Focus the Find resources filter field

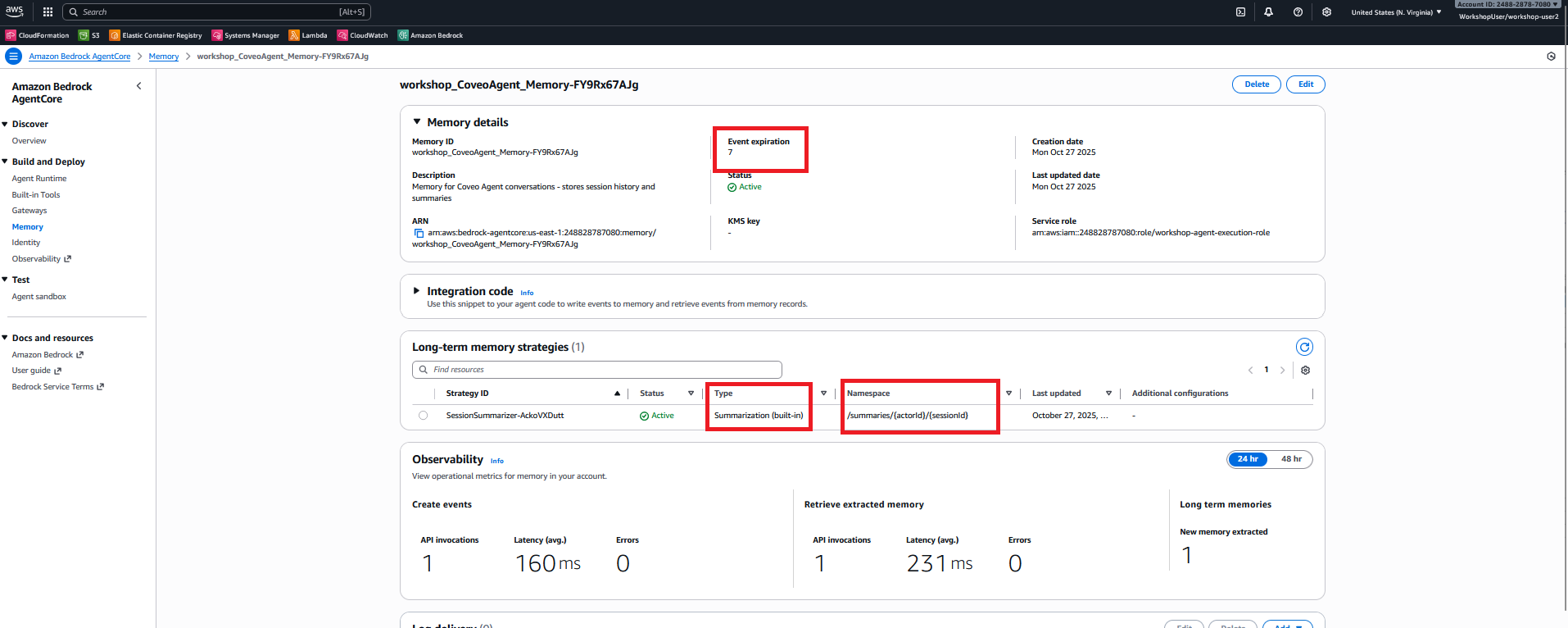click(596, 370)
